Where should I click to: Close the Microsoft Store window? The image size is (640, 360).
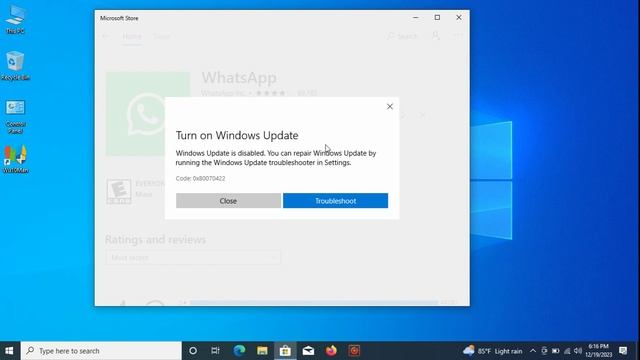459,18
